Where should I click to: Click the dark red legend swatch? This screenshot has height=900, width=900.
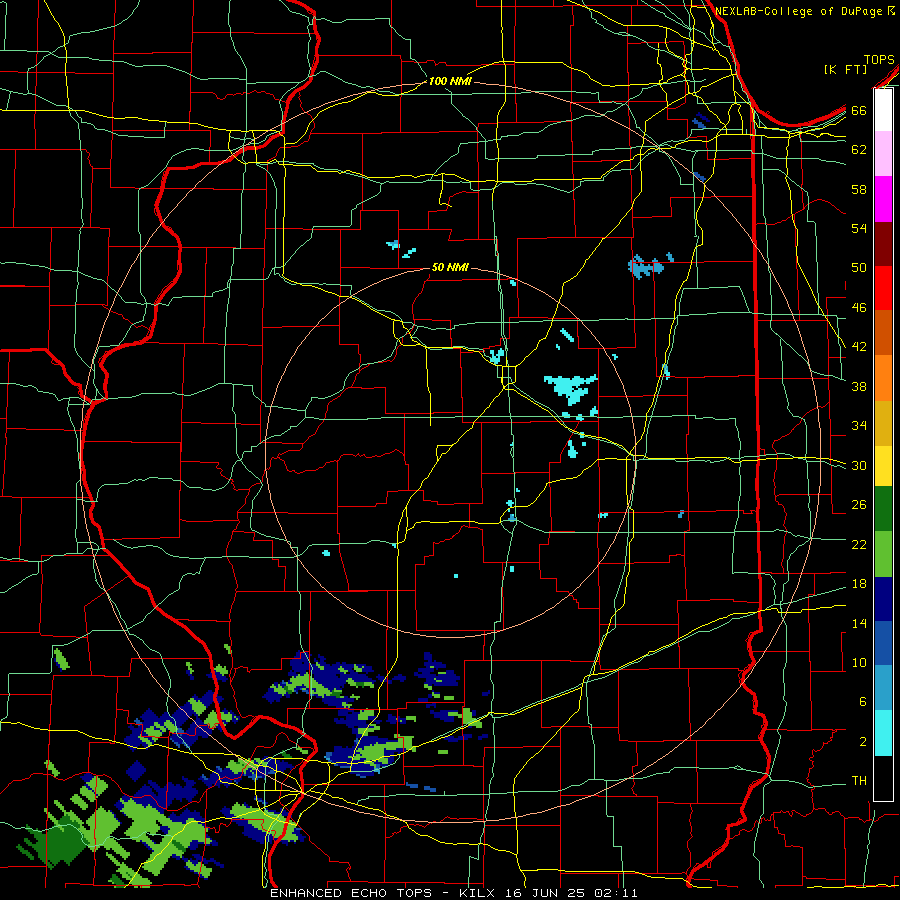[x=883, y=244]
